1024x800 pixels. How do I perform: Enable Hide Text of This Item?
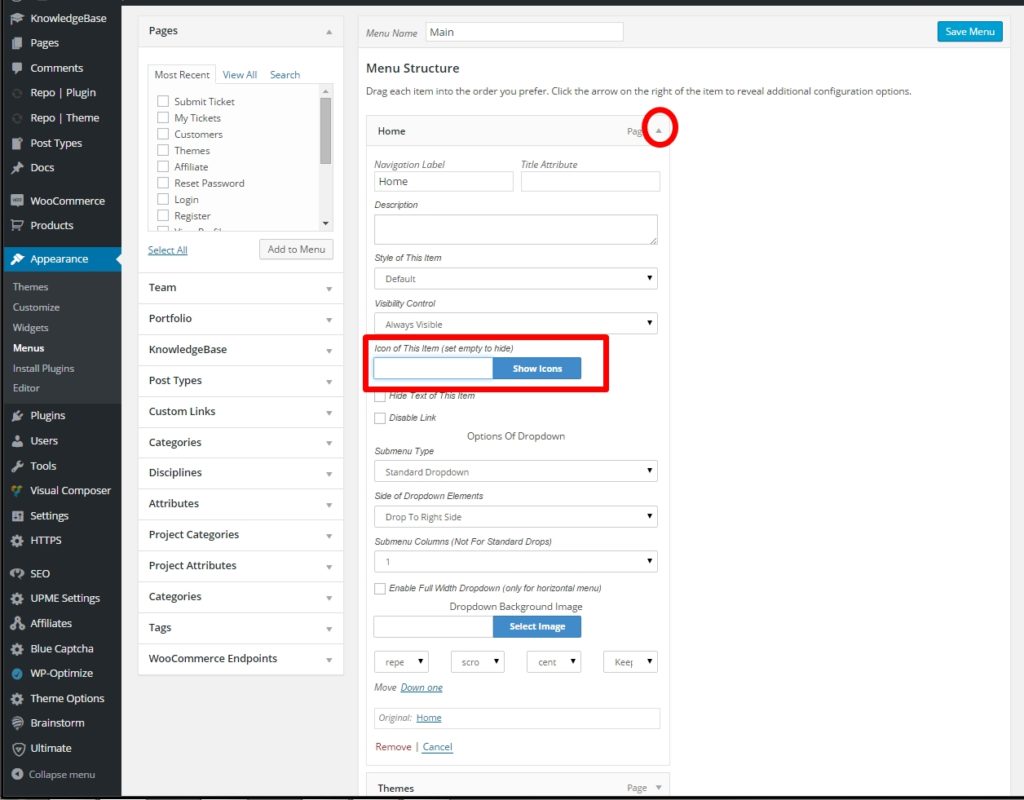(x=380, y=397)
